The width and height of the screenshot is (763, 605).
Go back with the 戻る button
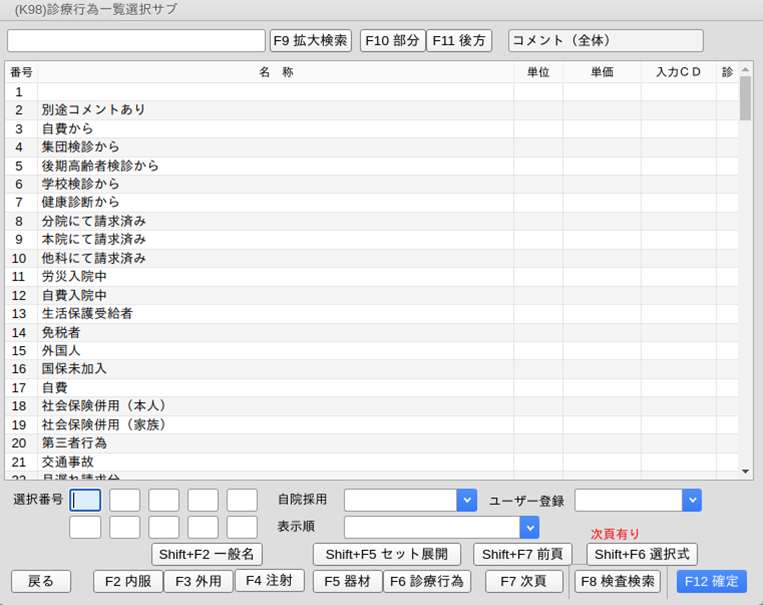(x=41, y=582)
